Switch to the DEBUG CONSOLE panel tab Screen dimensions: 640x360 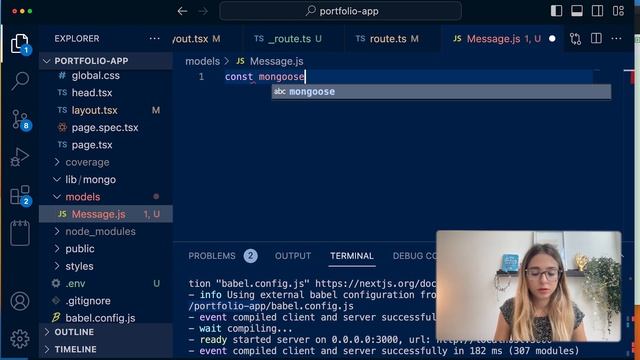click(x=414, y=256)
